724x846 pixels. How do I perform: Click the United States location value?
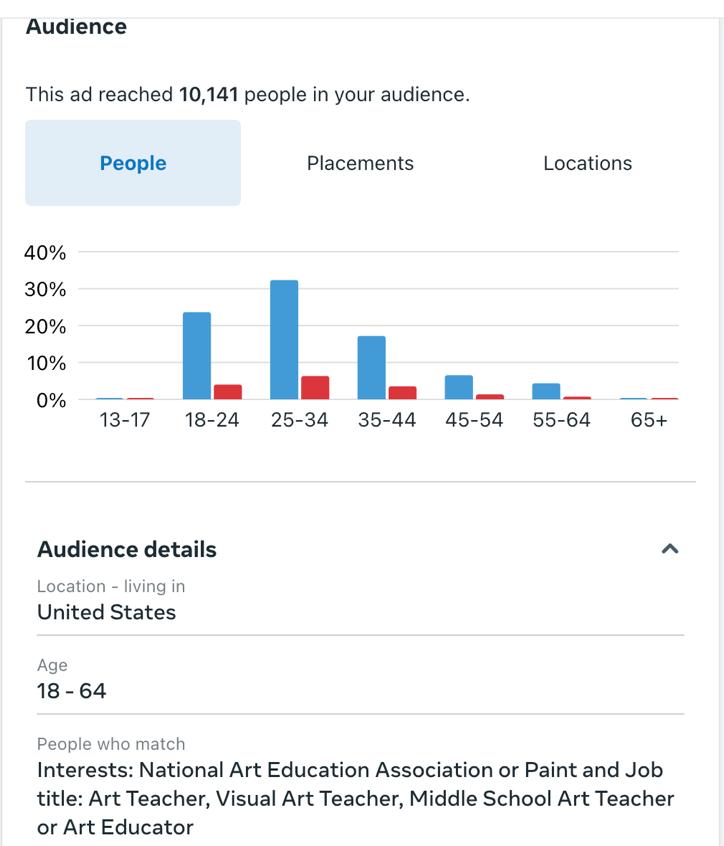(x=106, y=612)
